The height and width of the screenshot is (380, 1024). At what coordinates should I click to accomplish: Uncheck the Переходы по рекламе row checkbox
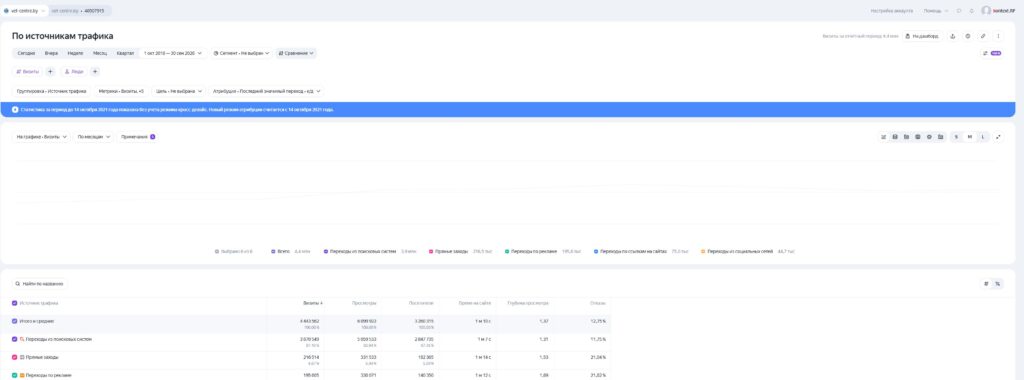tap(14, 375)
